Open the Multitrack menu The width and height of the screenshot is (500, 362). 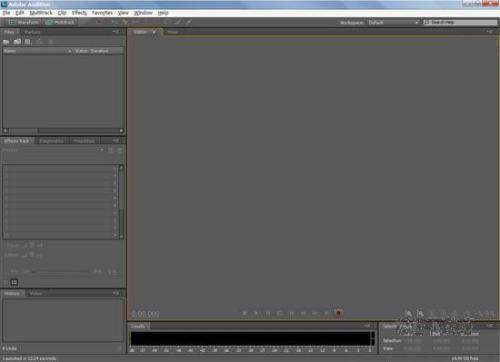pyautogui.click(x=41, y=13)
